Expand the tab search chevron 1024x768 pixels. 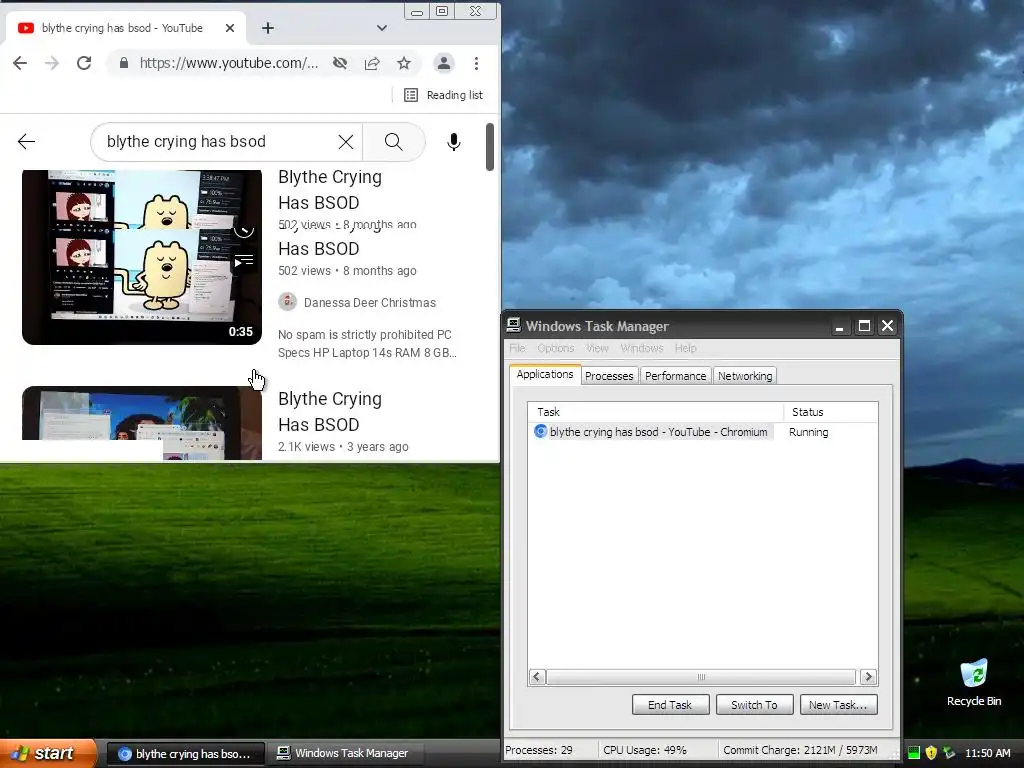click(x=382, y=28)
